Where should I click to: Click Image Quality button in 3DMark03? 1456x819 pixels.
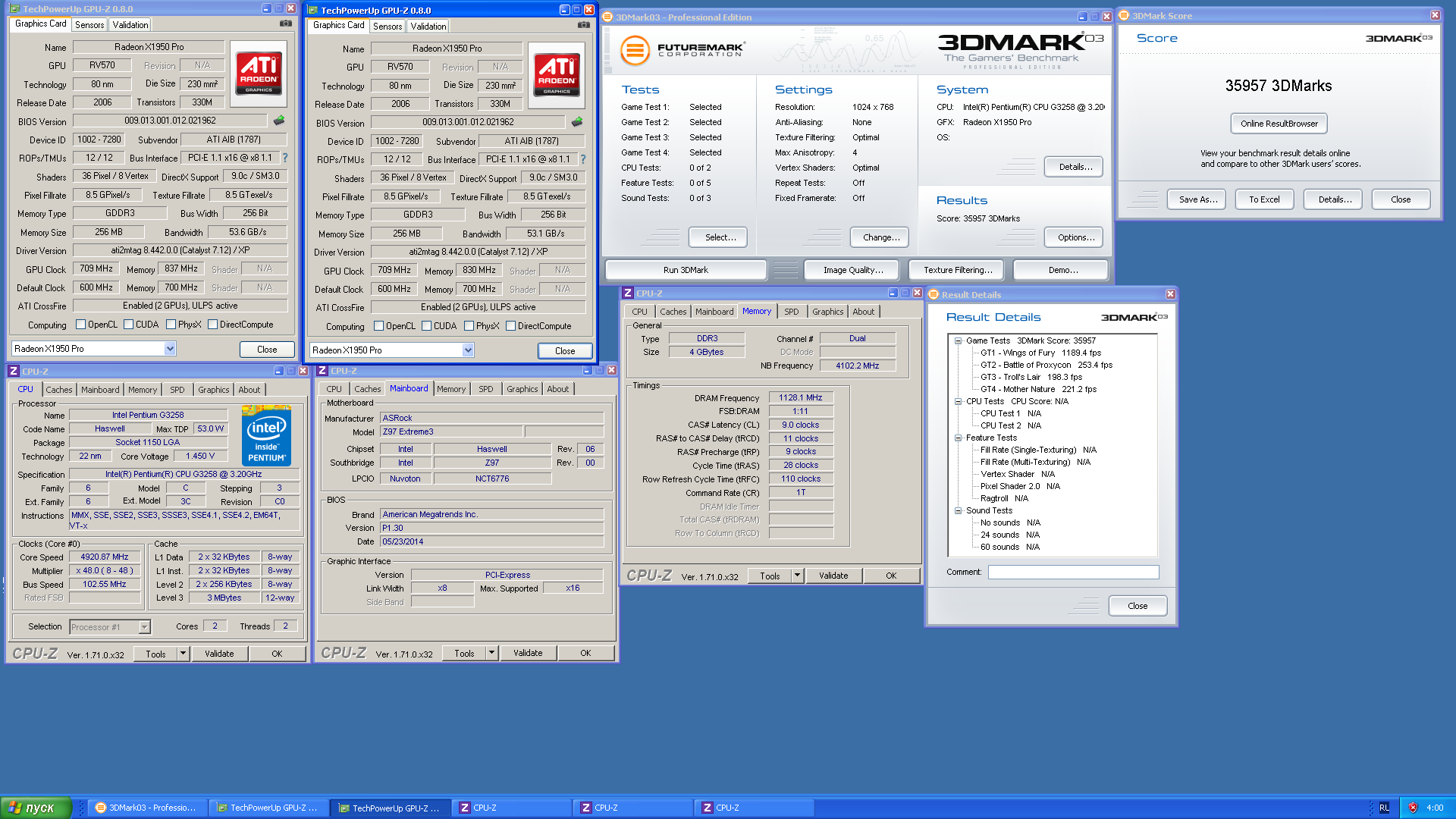click(x=853, y=270)
